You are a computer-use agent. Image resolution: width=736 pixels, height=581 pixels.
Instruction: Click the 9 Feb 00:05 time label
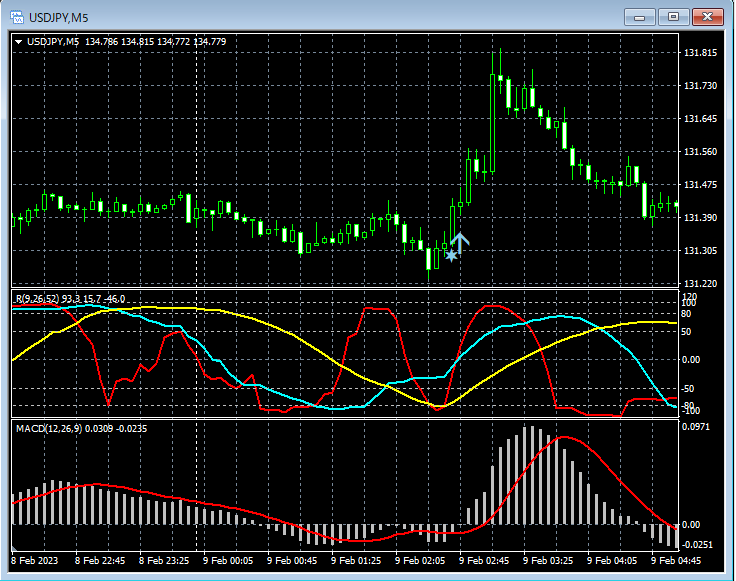tap(228, 561)
